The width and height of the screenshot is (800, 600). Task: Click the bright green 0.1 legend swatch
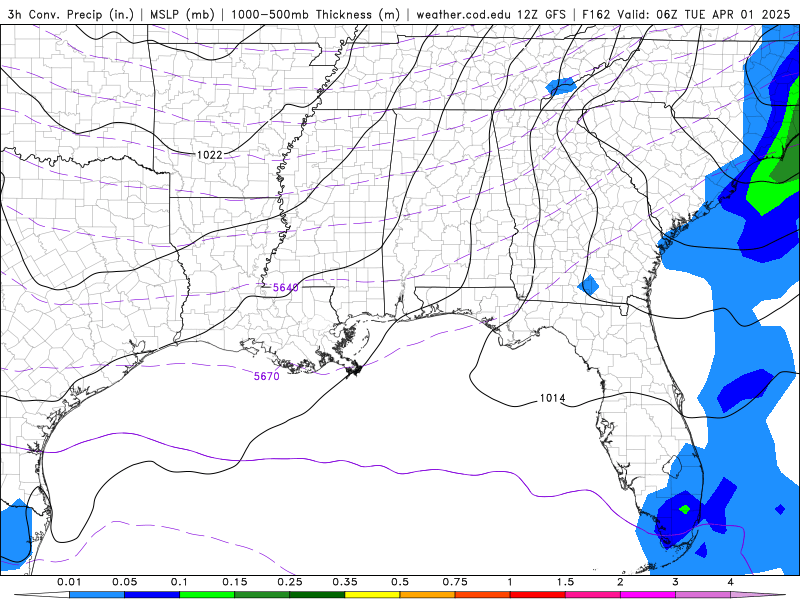tap(207, 595)
